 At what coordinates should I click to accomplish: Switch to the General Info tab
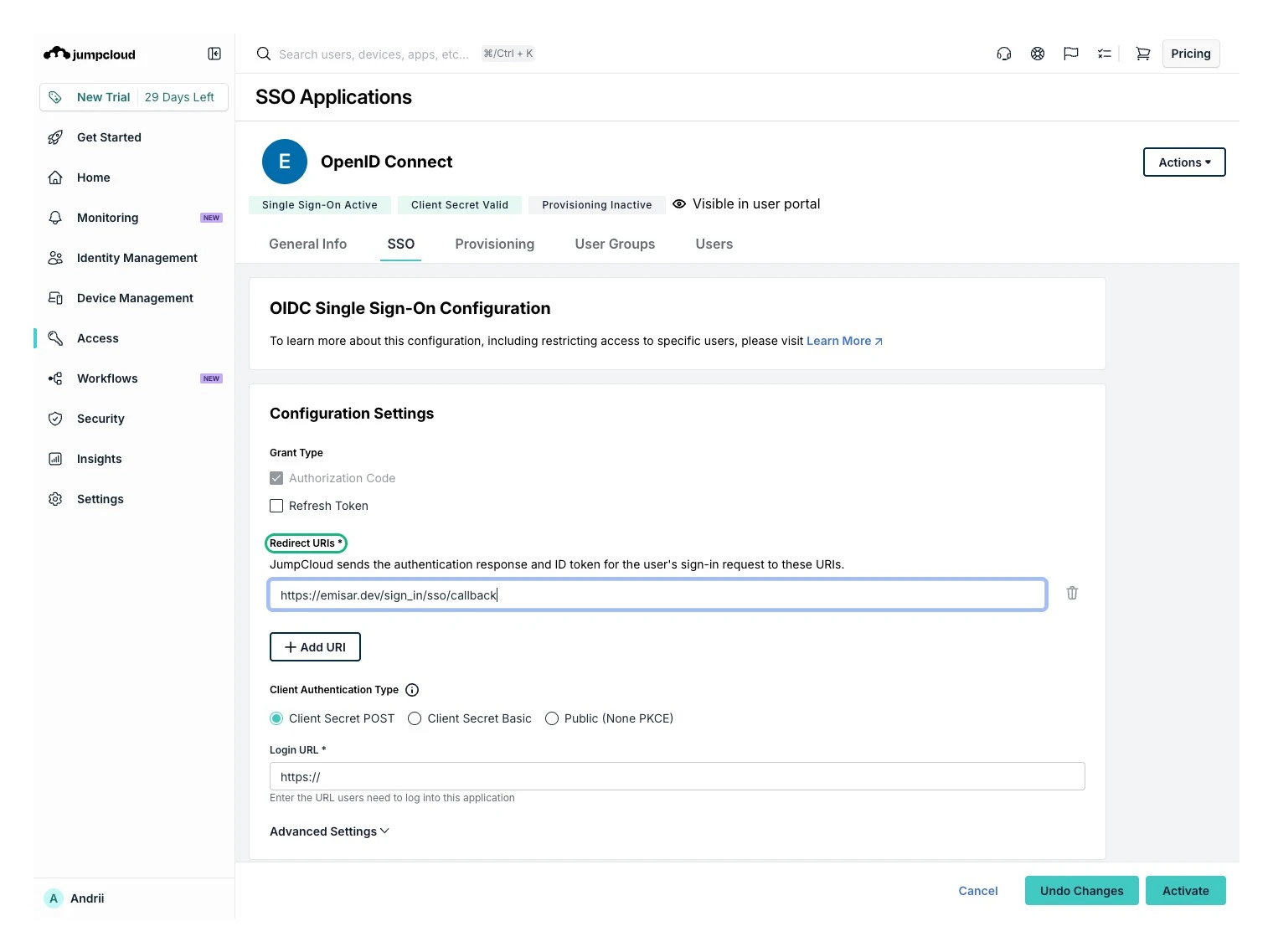307,244
